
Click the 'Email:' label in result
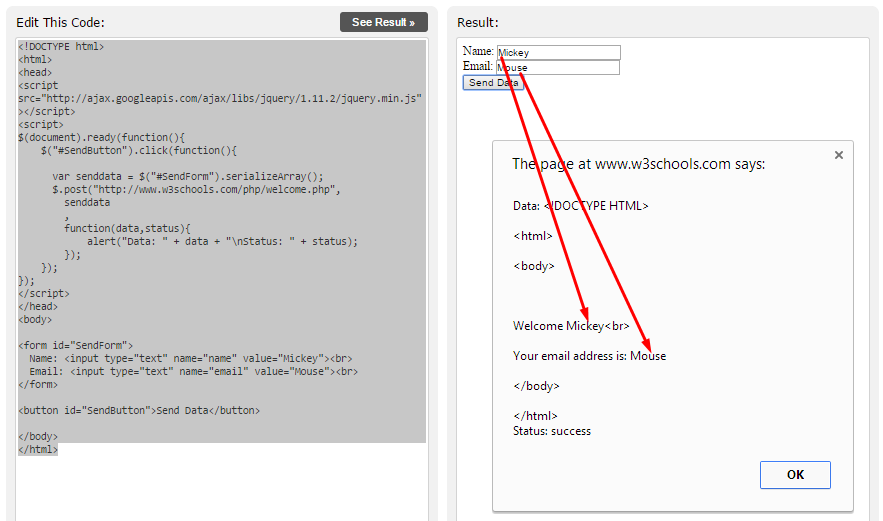click(x=478, y=66)
